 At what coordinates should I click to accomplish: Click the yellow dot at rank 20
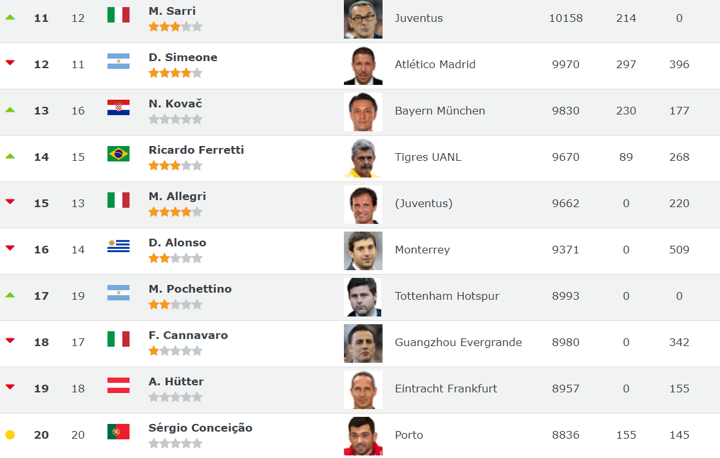tap(10, 434)
